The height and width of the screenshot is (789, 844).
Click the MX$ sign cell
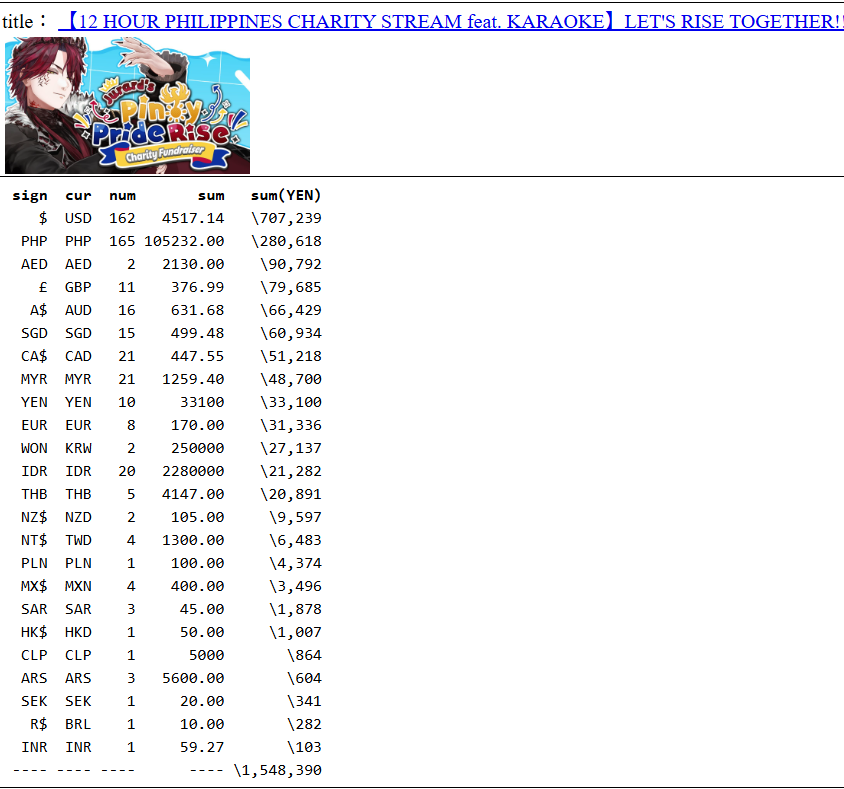click(x=34, y=586)
